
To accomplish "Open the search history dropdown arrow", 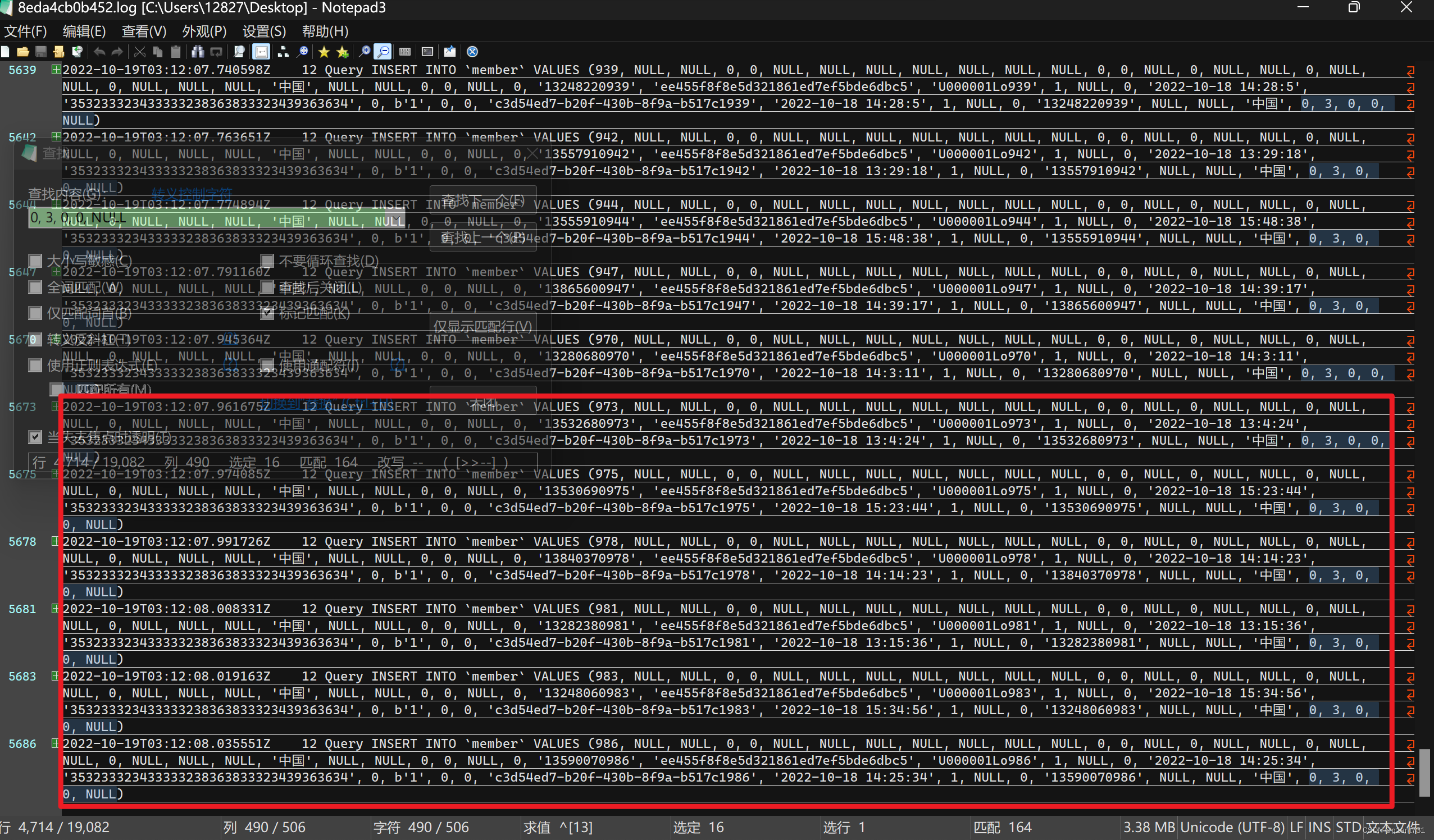I will (x=396, y=218).
